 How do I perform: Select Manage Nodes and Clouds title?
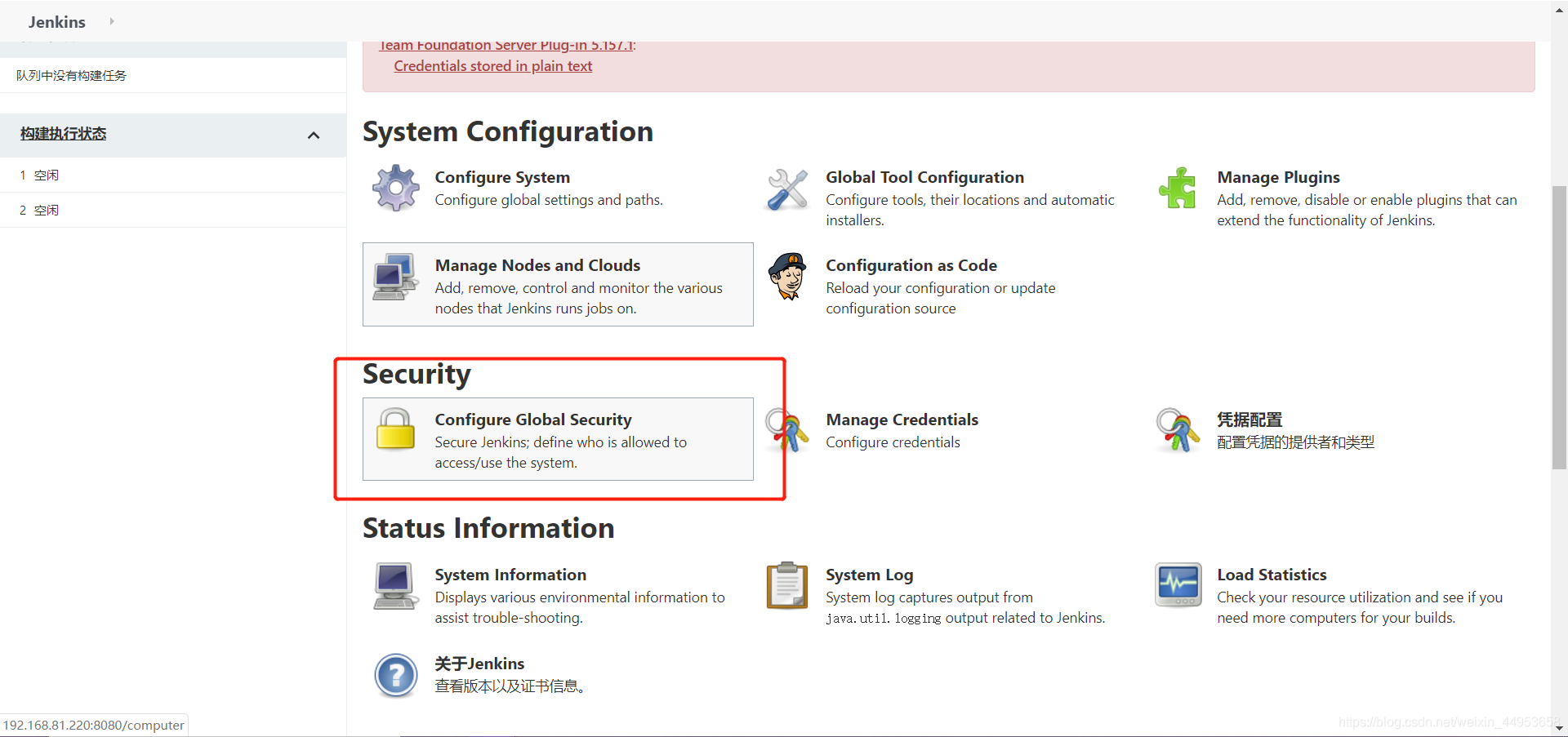coord(537,265)
